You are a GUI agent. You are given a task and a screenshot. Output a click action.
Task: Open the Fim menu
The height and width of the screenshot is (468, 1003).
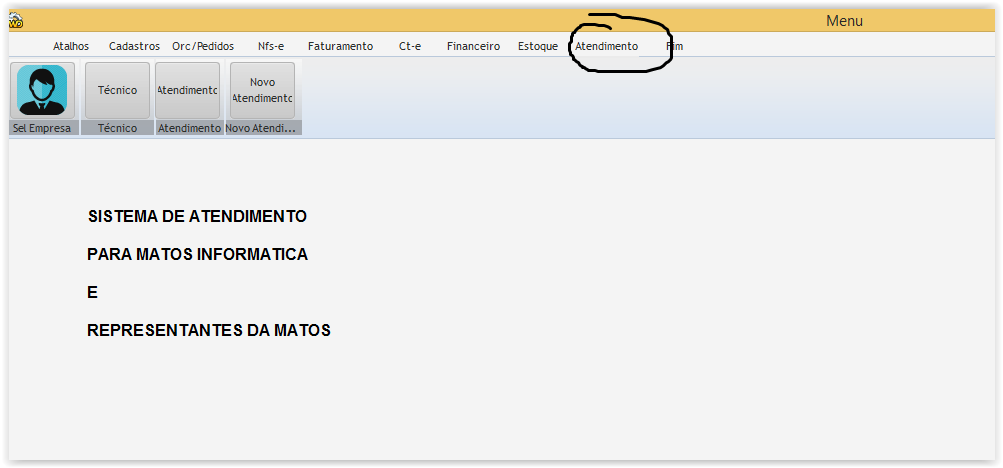[x=675, y=46]
